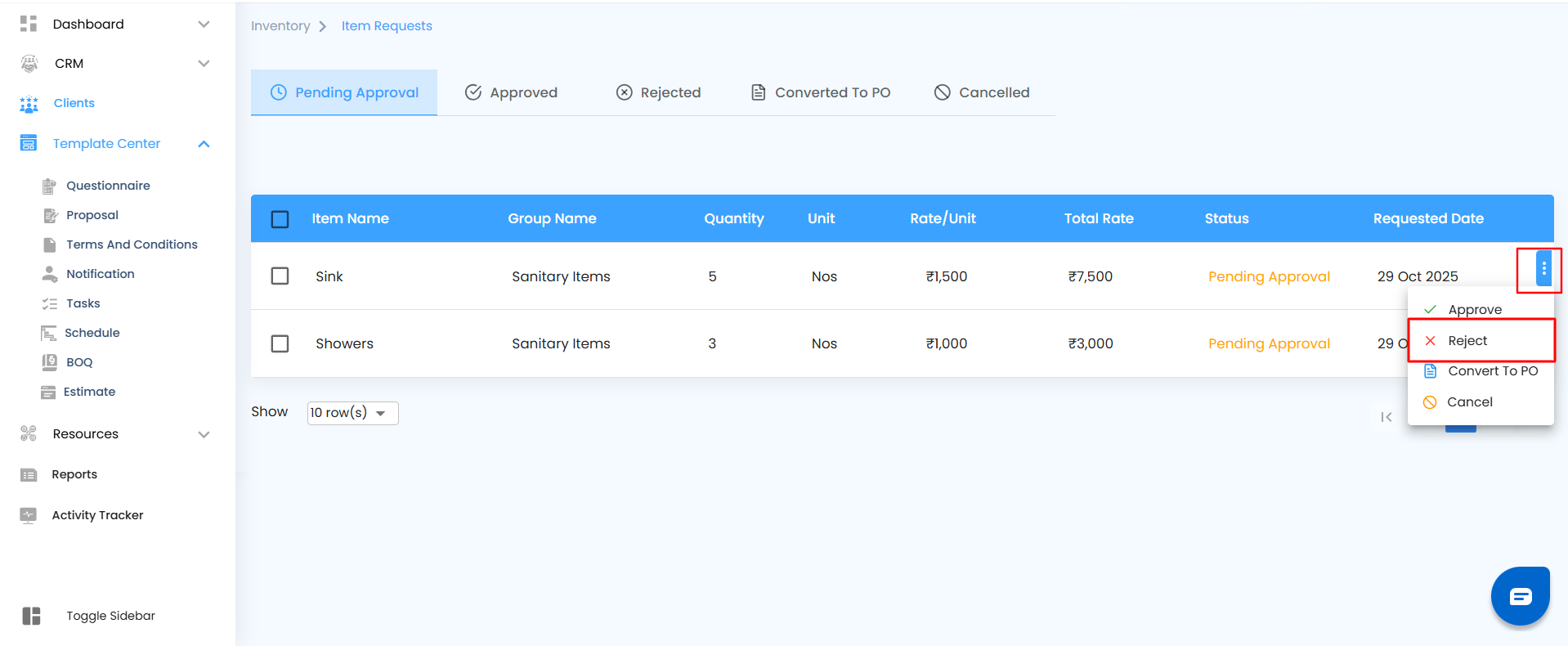Open the Proposal template item
The height and width of the screenshot is (646, 1568).
coord(92,215)
